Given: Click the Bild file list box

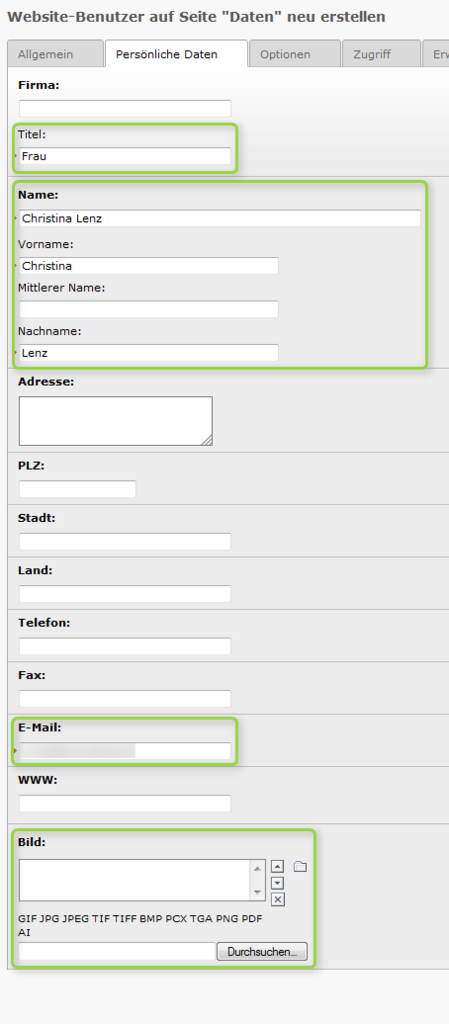Looking at the screenshot, I should tap(135, 880).
